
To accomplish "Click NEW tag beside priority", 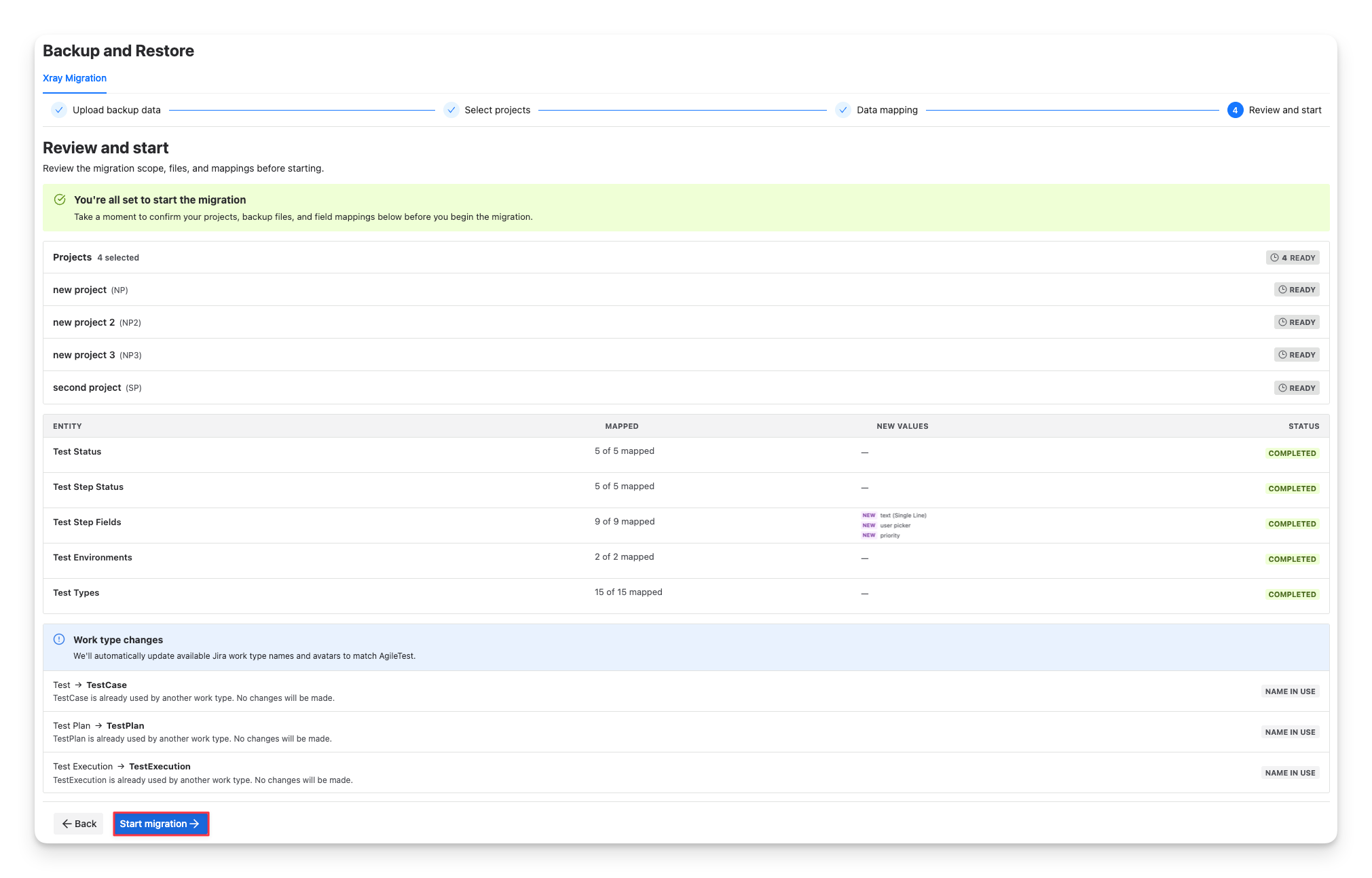I will pyautogui.click(x=868, y=535).
